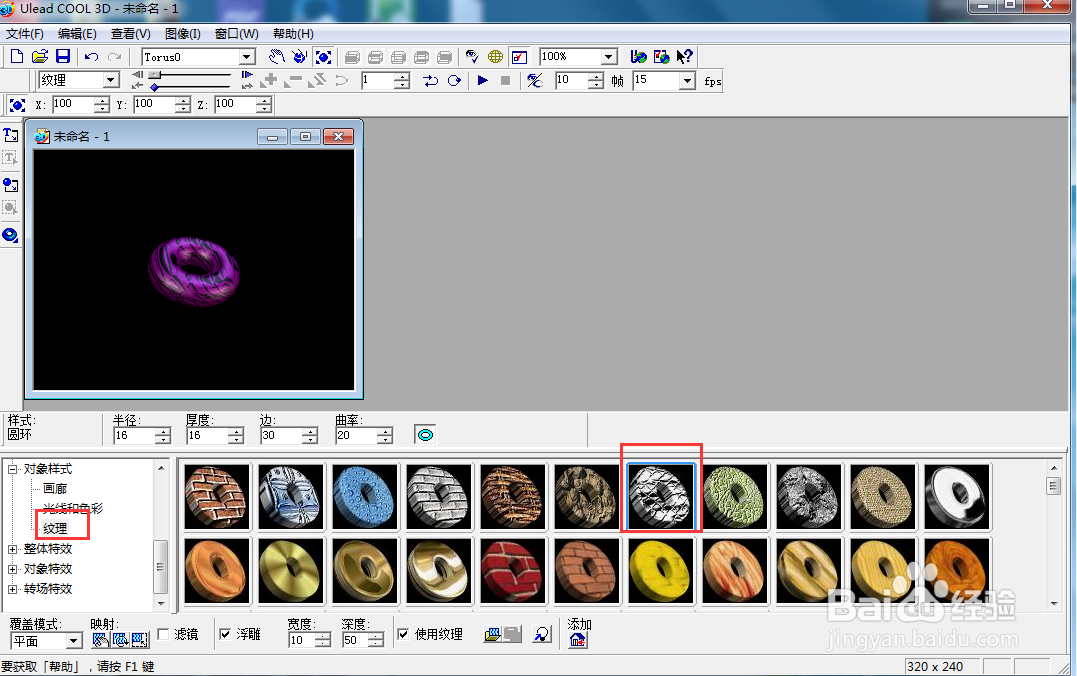Open a file using folder icon
This screenshot has height=676, width=1077.
click(40, 57)
